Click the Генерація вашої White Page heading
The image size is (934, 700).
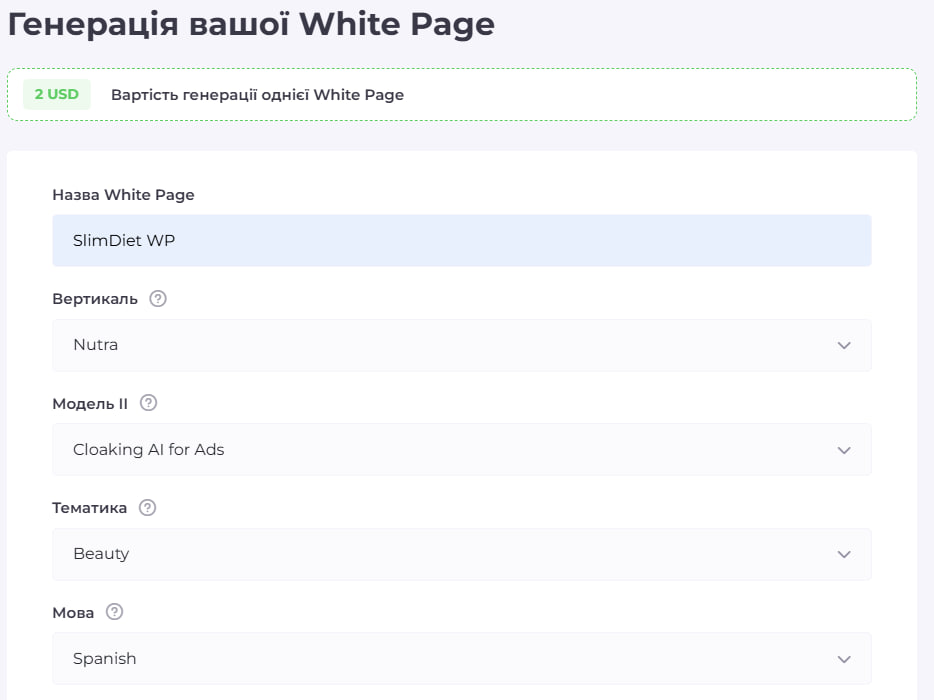point(251,24)
